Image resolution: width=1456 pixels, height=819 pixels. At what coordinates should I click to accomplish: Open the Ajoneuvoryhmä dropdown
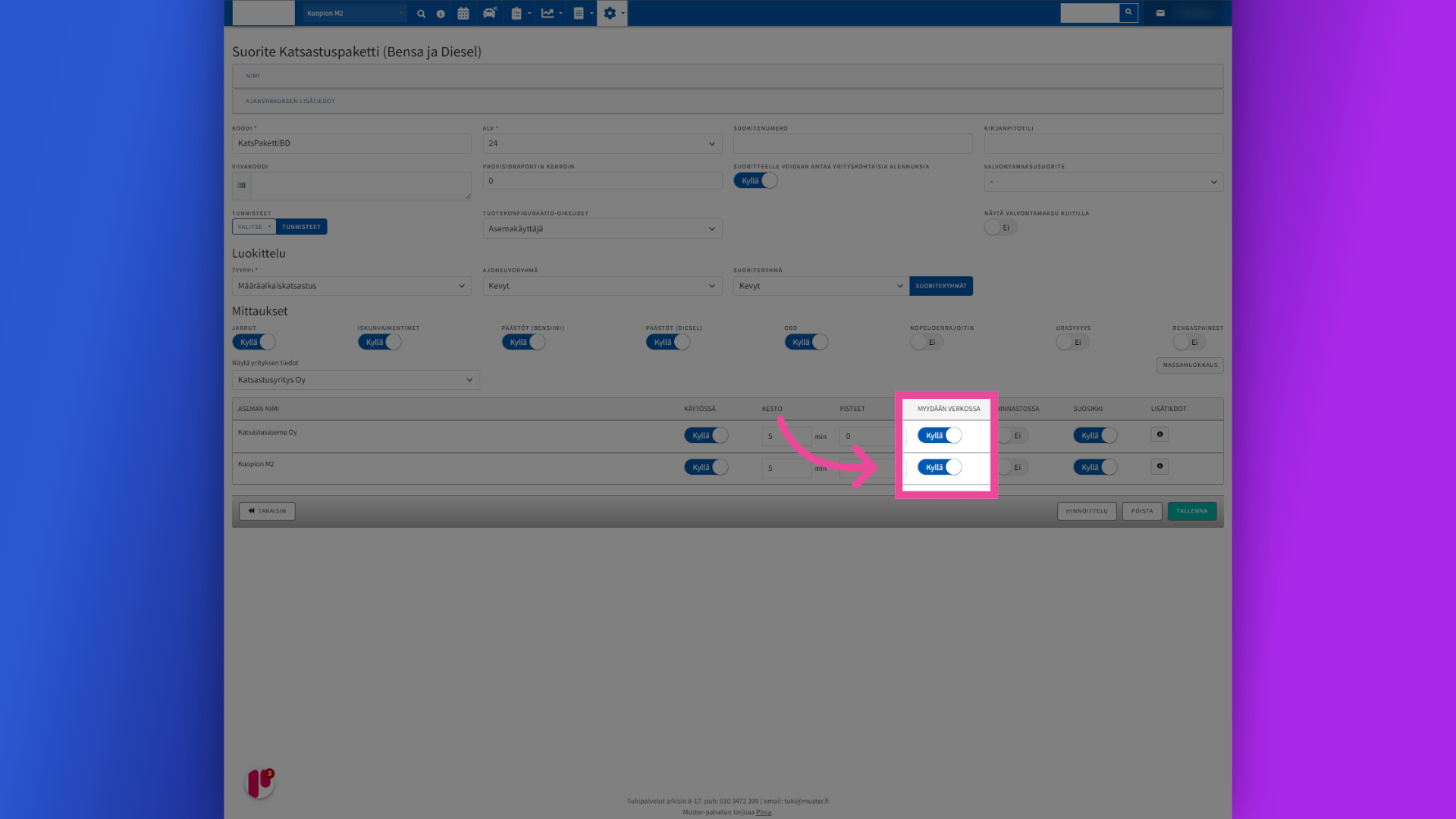[602, 286]
